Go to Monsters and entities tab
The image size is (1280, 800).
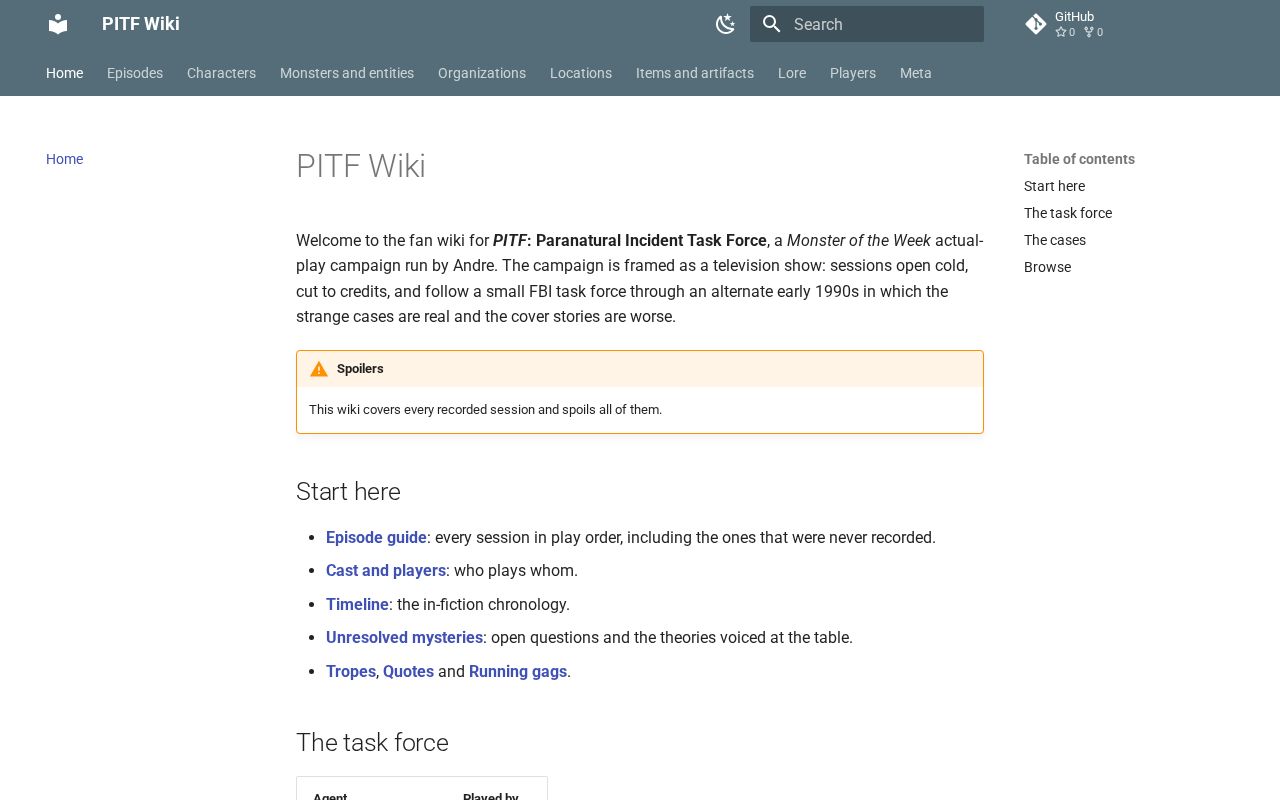347,73
